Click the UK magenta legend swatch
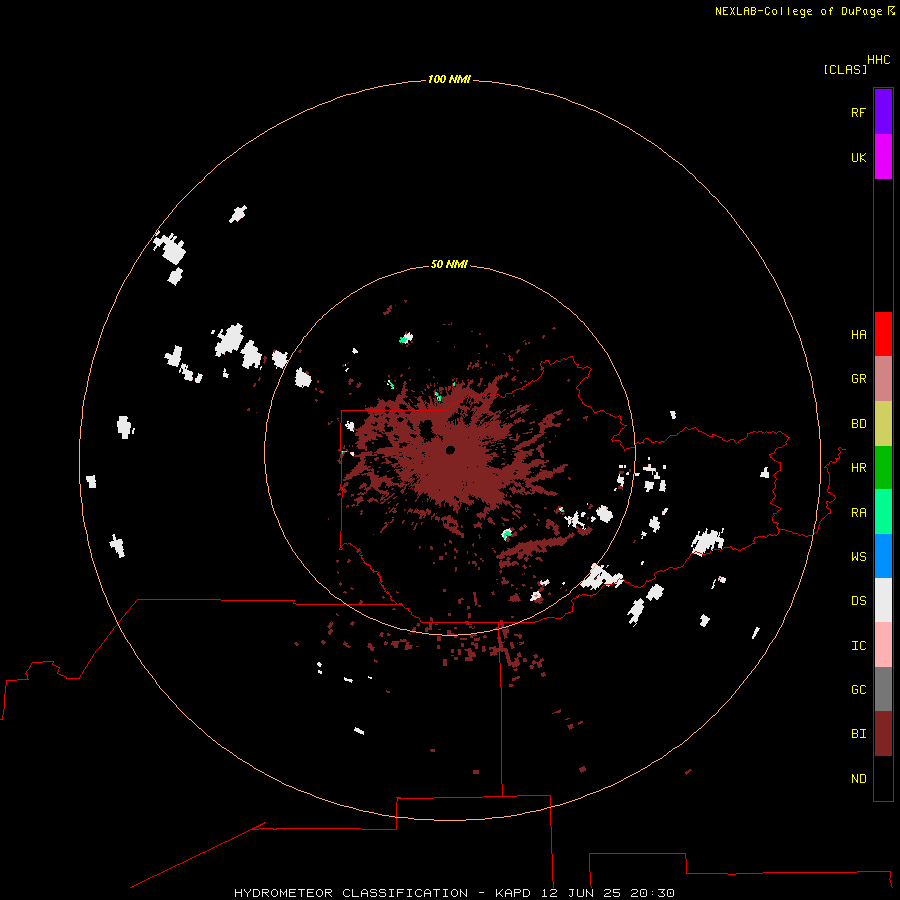Screen dimensions: 900x900 pos(883,157)
